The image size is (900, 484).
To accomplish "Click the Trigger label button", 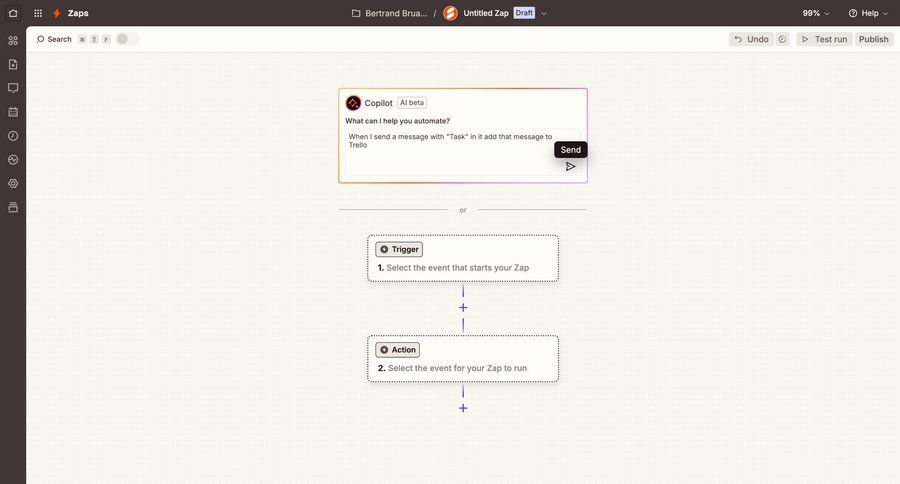I will pyautogui.click(x=399, y=249).
